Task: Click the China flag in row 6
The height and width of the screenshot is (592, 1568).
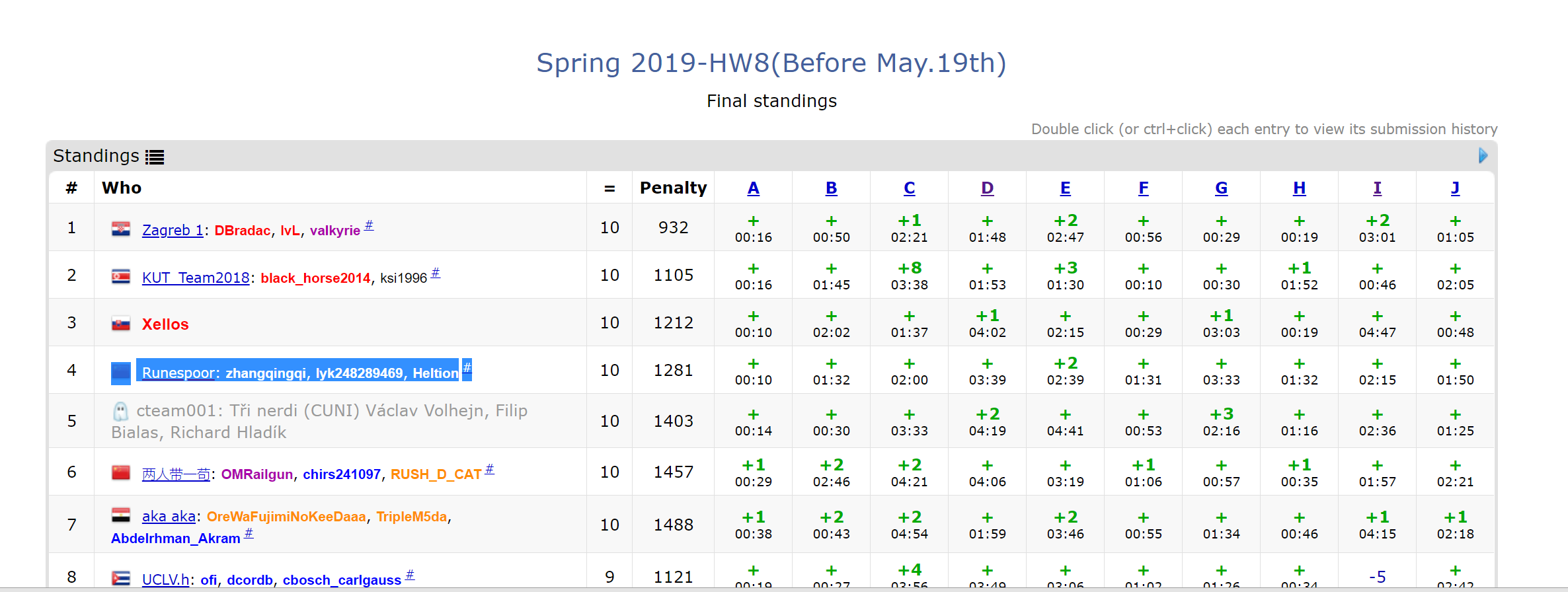Action: 120,473
